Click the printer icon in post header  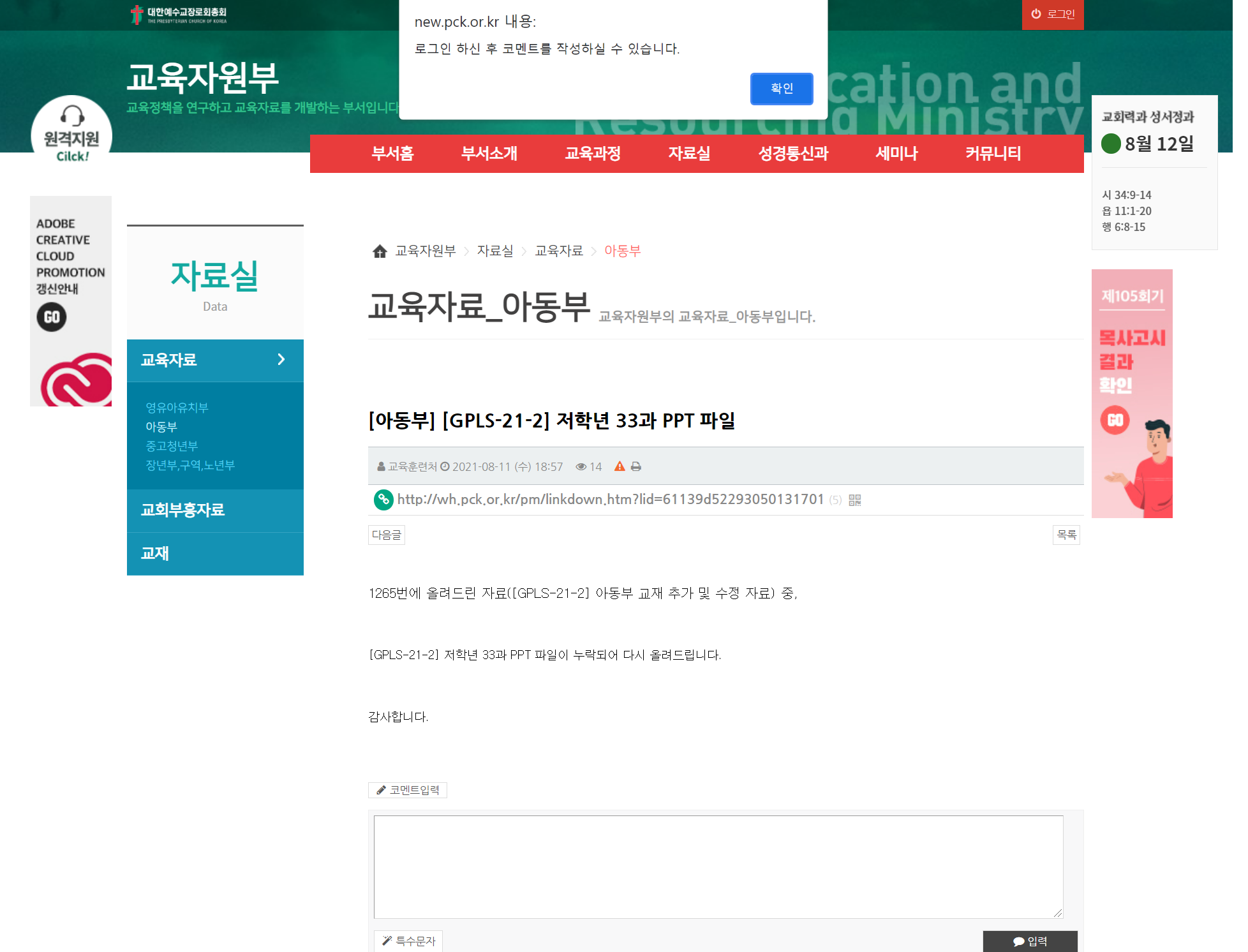tap(635, 466)
